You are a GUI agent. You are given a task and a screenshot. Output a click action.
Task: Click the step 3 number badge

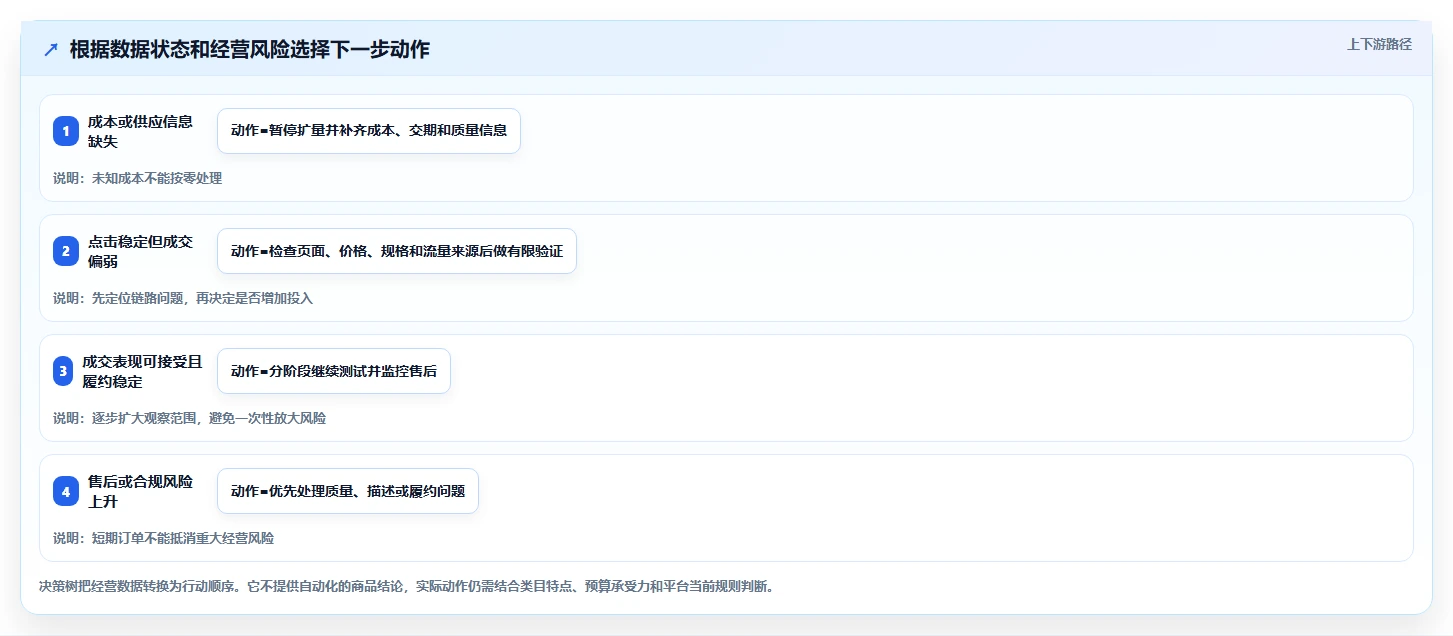pyautogui.click(x=63, y=371)
